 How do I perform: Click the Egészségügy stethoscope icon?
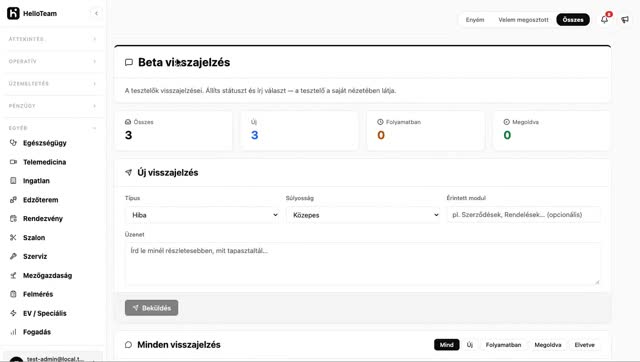13,143
